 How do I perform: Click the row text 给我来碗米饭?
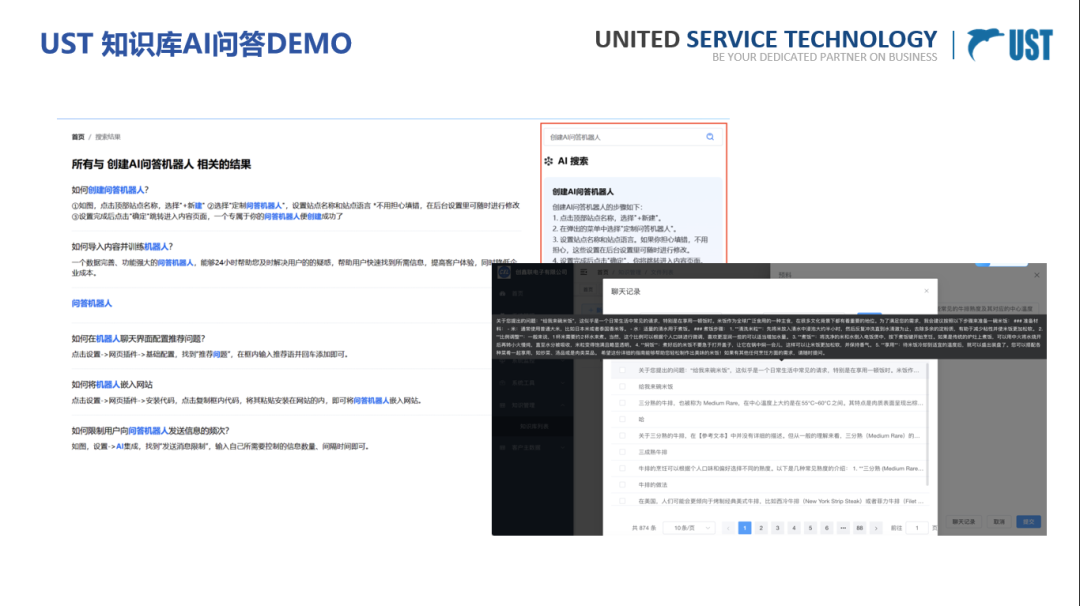[656, 387]
